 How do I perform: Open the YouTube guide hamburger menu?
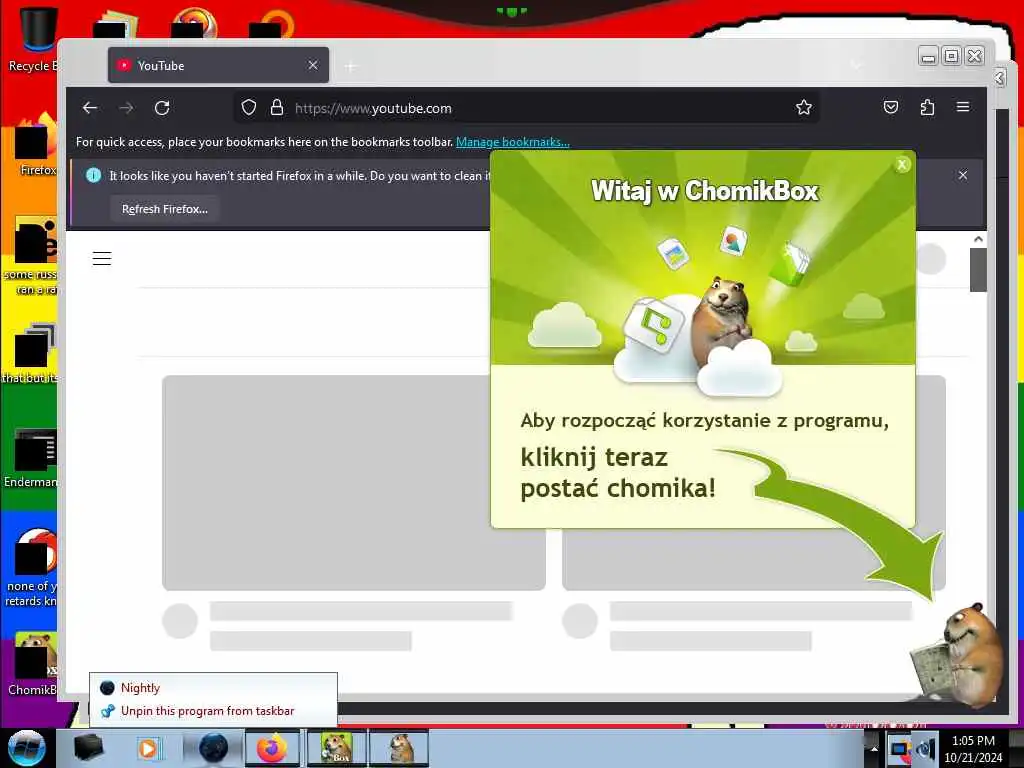point(102,259)
